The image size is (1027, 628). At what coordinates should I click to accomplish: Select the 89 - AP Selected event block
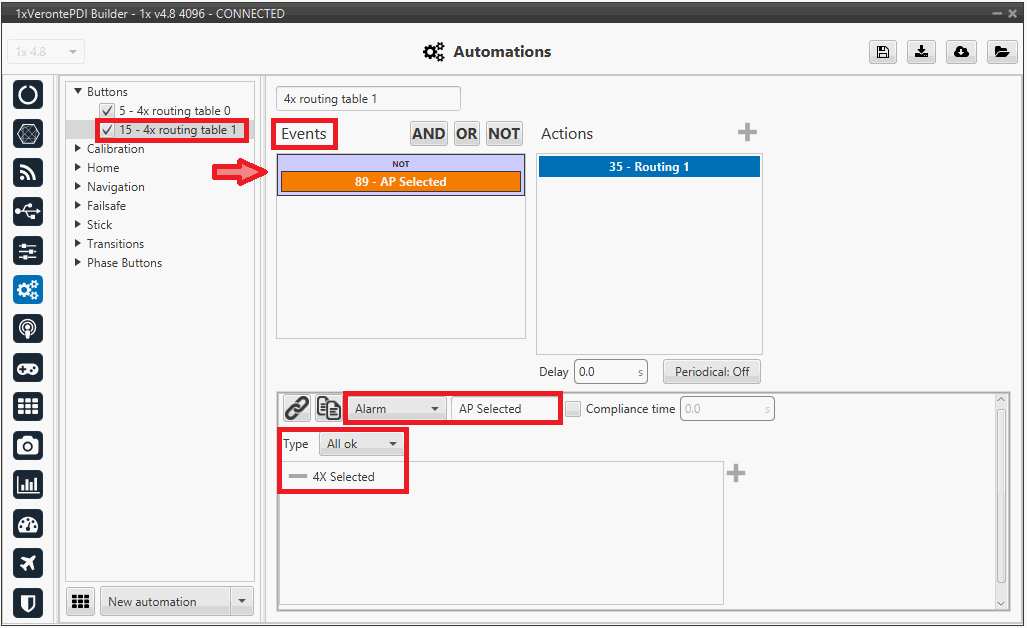point(401,181)
